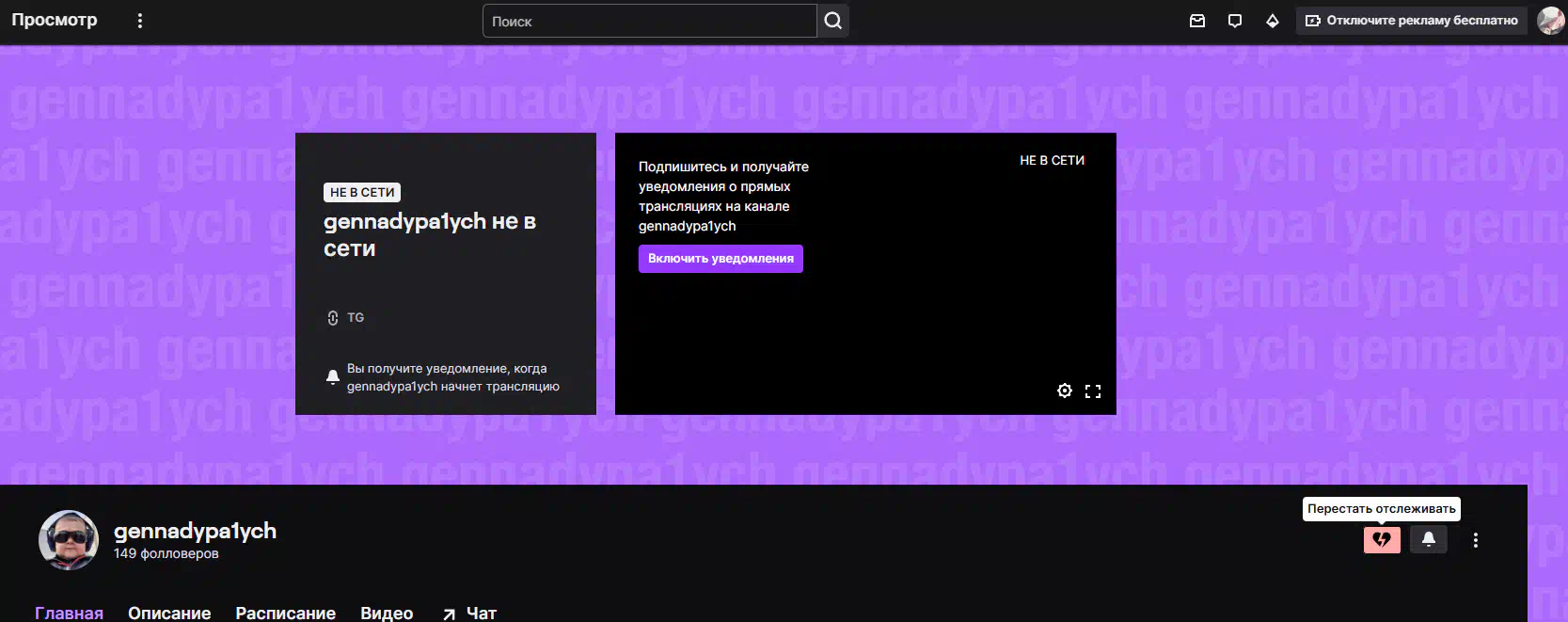Click the НЕ В СЕТИ badge in panel
The image size is (1568, 622).
click(362, 192)
